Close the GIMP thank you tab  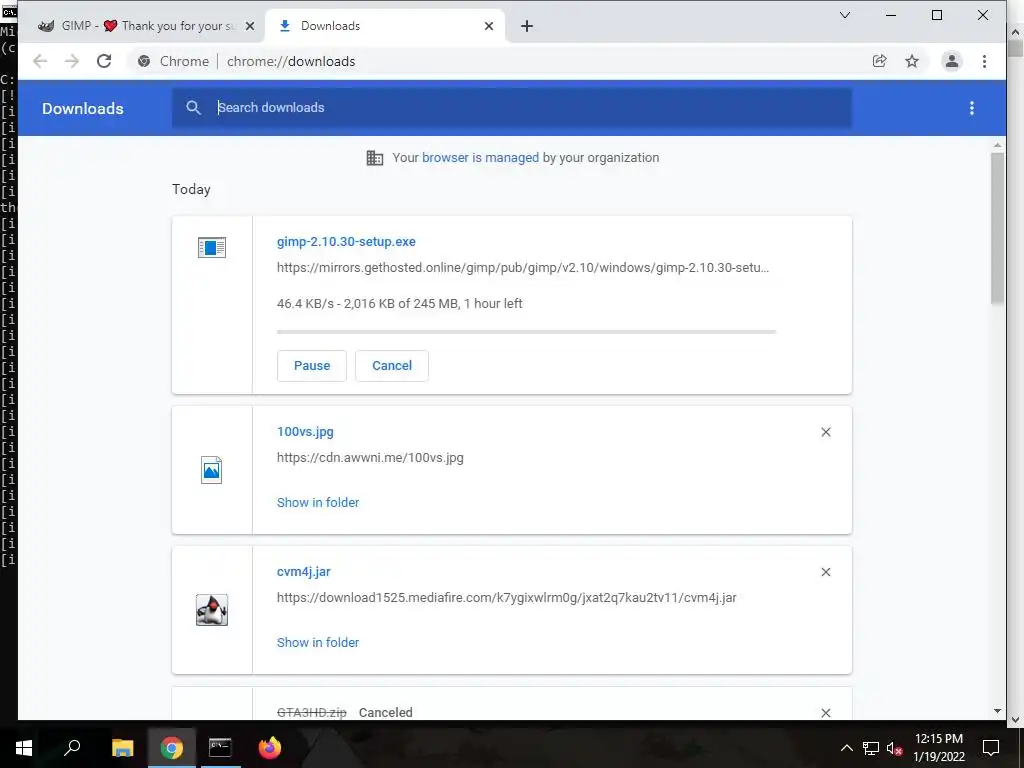click(x=249, y=26)
